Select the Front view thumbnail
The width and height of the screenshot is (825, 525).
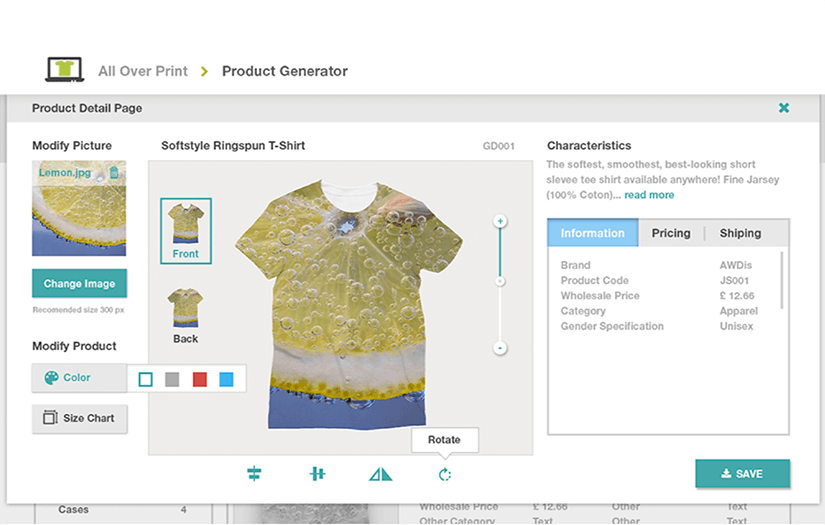(186, 231)
